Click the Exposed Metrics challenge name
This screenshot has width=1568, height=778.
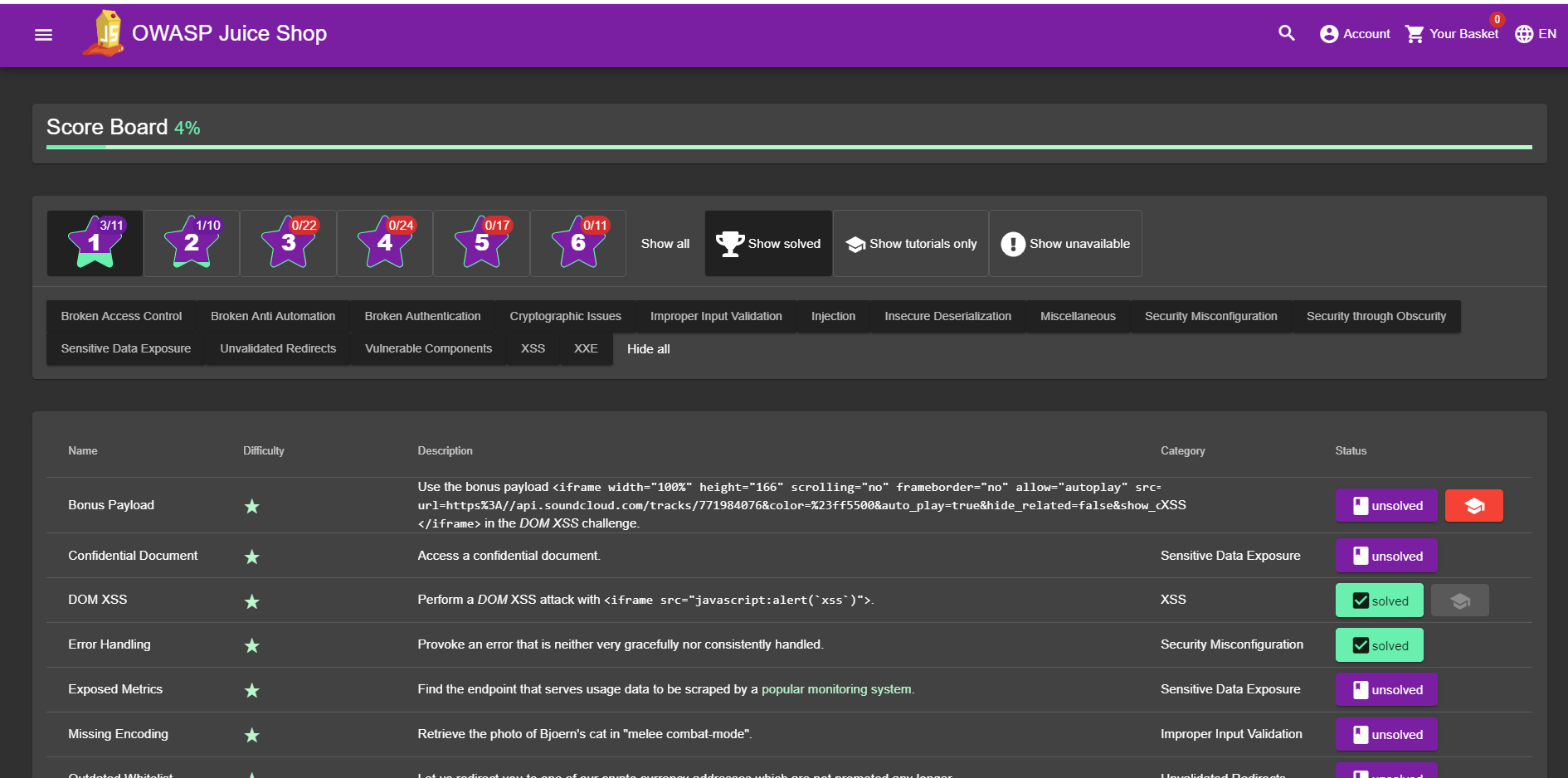tap(115, 689)
